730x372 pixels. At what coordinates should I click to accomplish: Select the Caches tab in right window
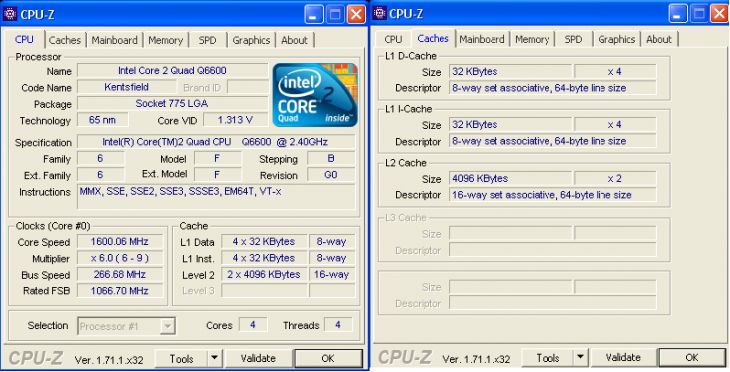[433, 38]
